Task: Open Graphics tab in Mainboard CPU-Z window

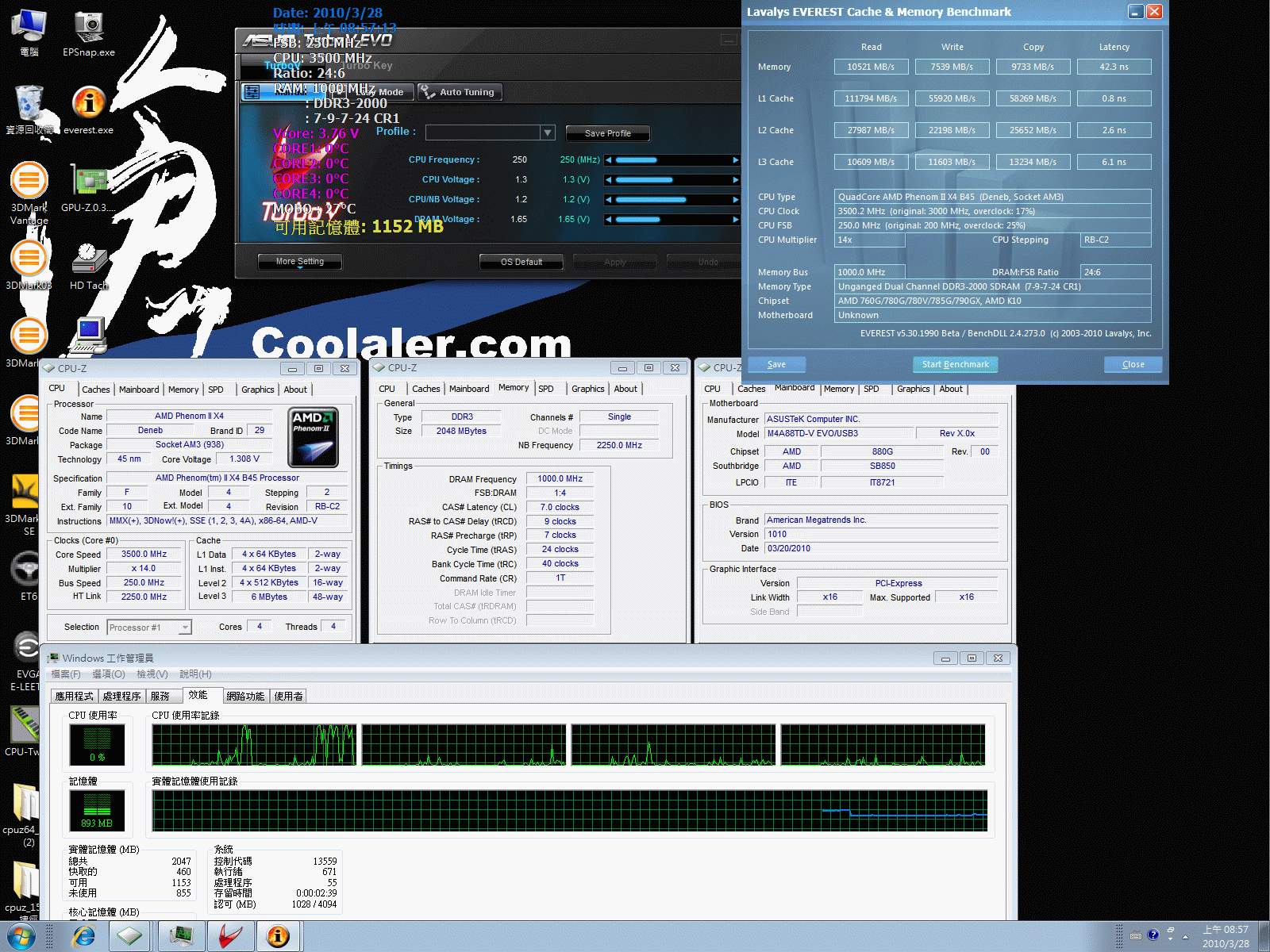Action: (913, 389)
